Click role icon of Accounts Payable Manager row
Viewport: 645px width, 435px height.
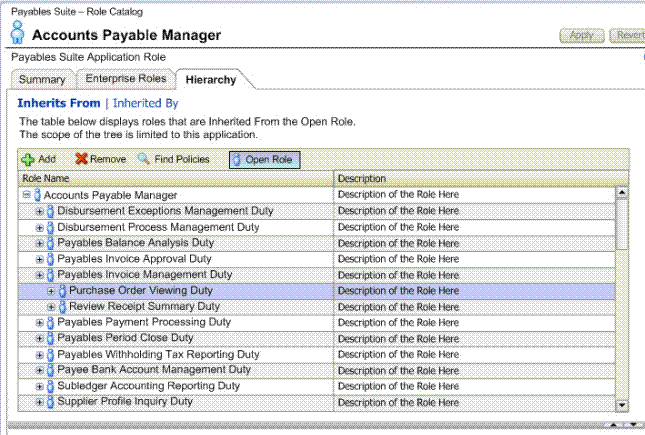click(x=37, y=195)
